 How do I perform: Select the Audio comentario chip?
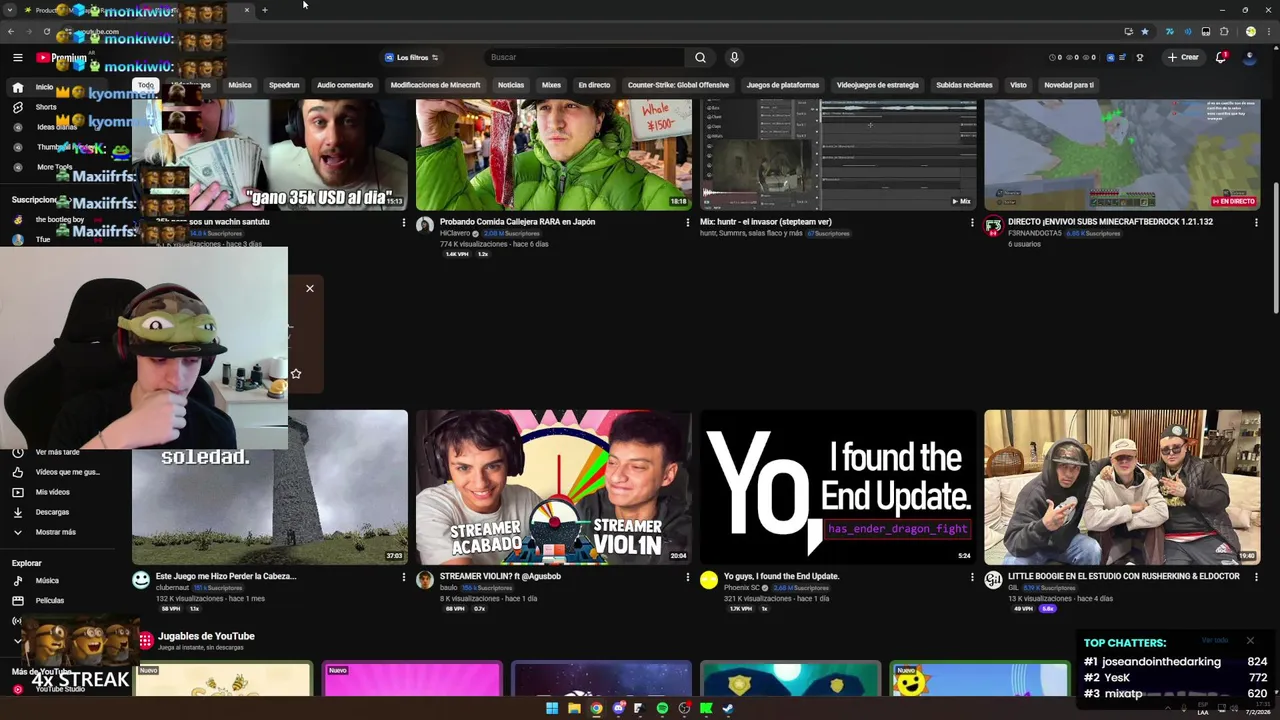pos(345,85)
